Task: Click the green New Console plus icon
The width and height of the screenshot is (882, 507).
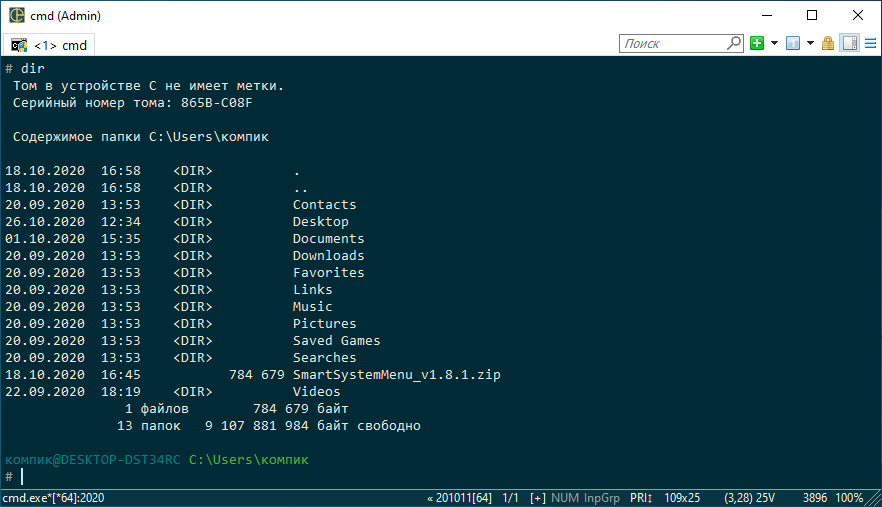Action: click(x=757, y=43)
